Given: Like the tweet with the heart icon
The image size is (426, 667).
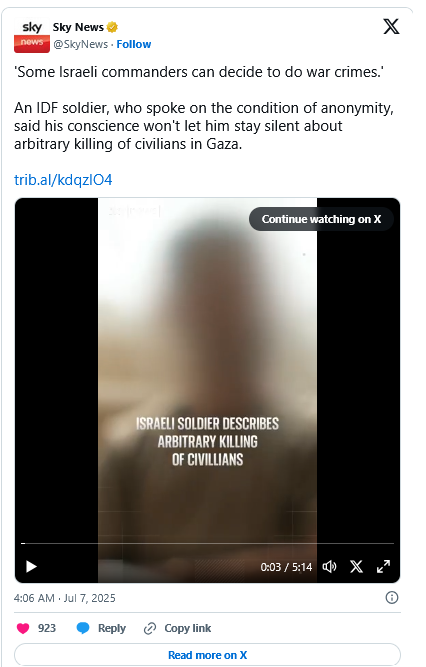Looking at the screenshot, I should [x=23, y=628].
